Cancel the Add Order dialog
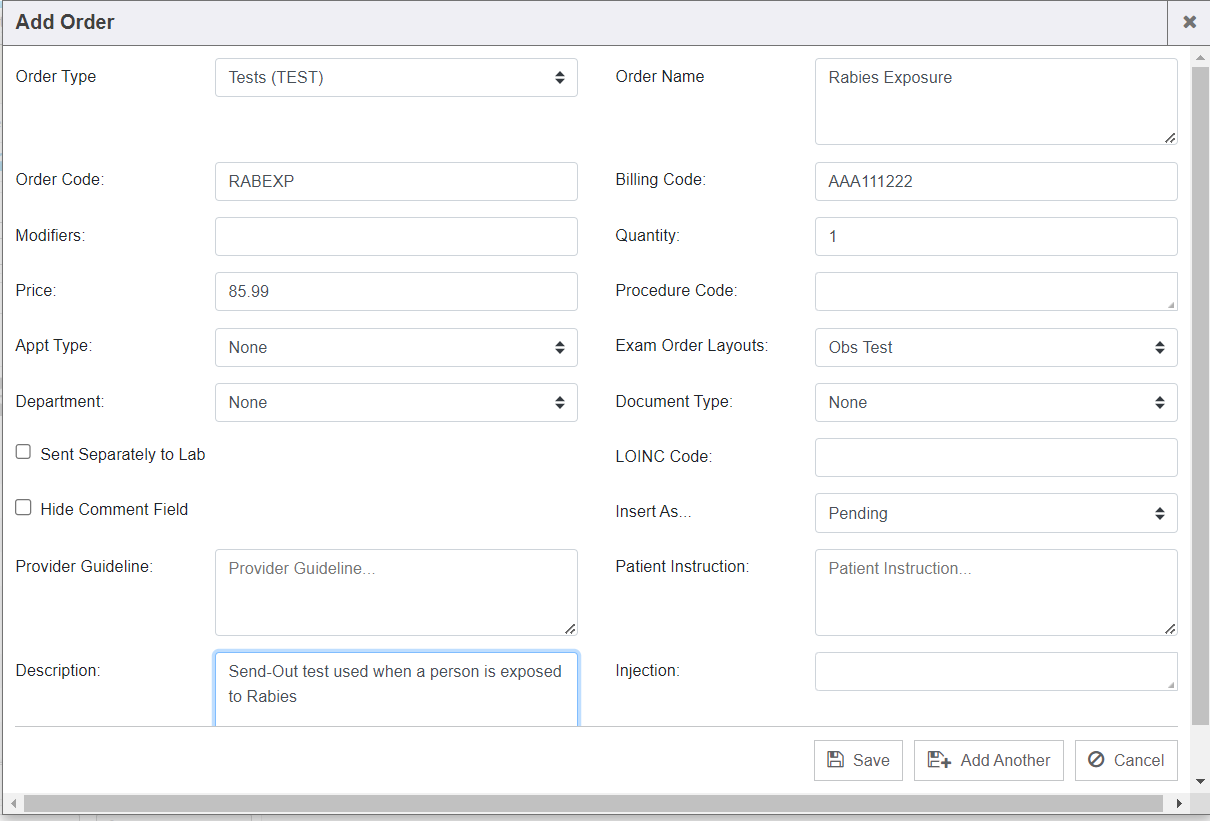Screen dimensions: 1210x821 click(1125, 760)
